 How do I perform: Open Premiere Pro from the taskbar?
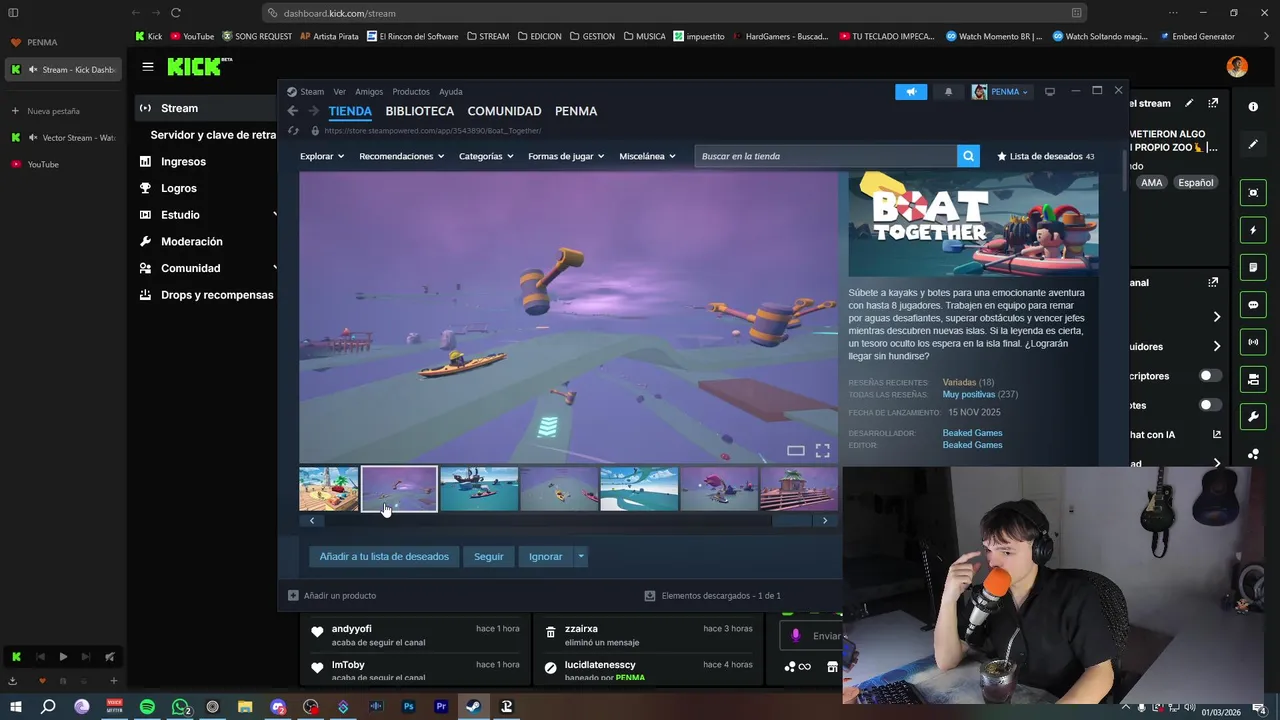[441, 707]
